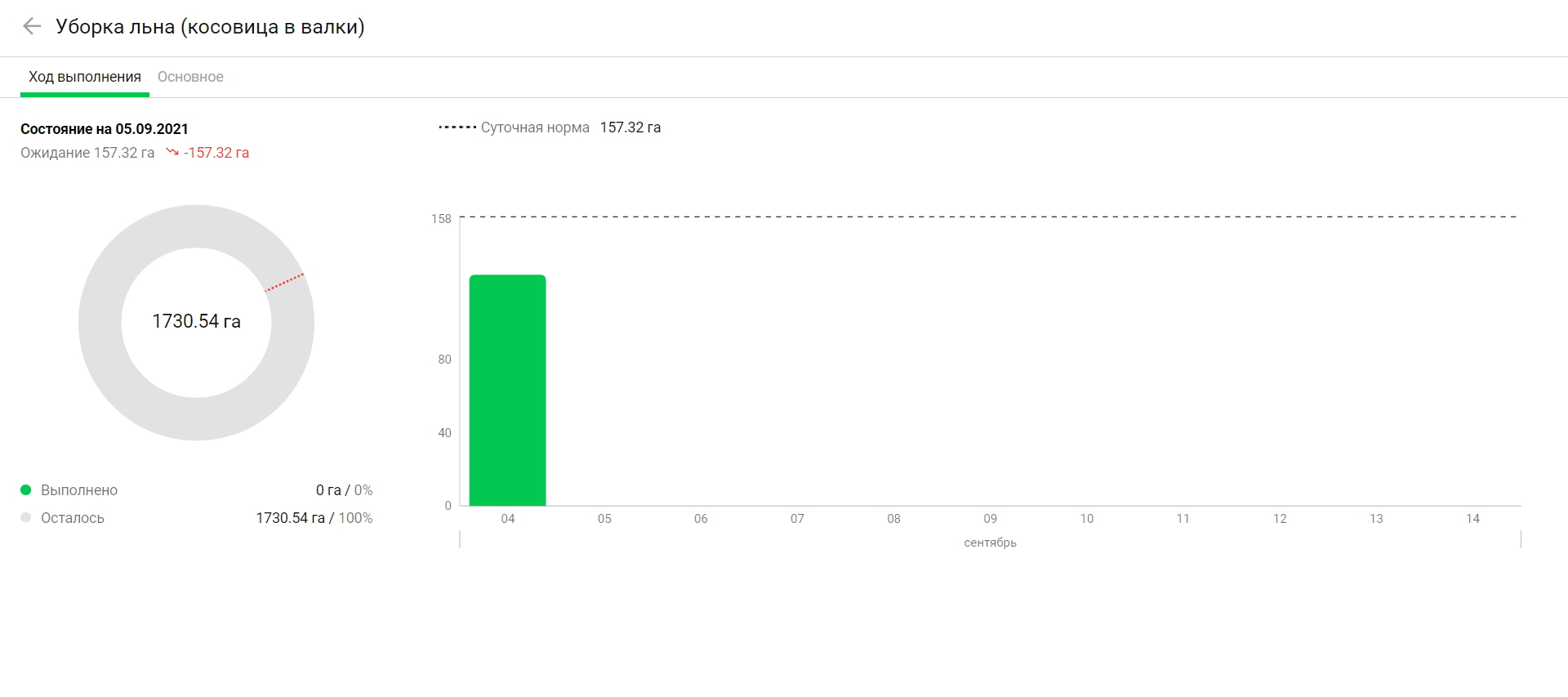Click the dashed Суточная норма legend line
The image size is (1568, 697).
coord(457,127)
